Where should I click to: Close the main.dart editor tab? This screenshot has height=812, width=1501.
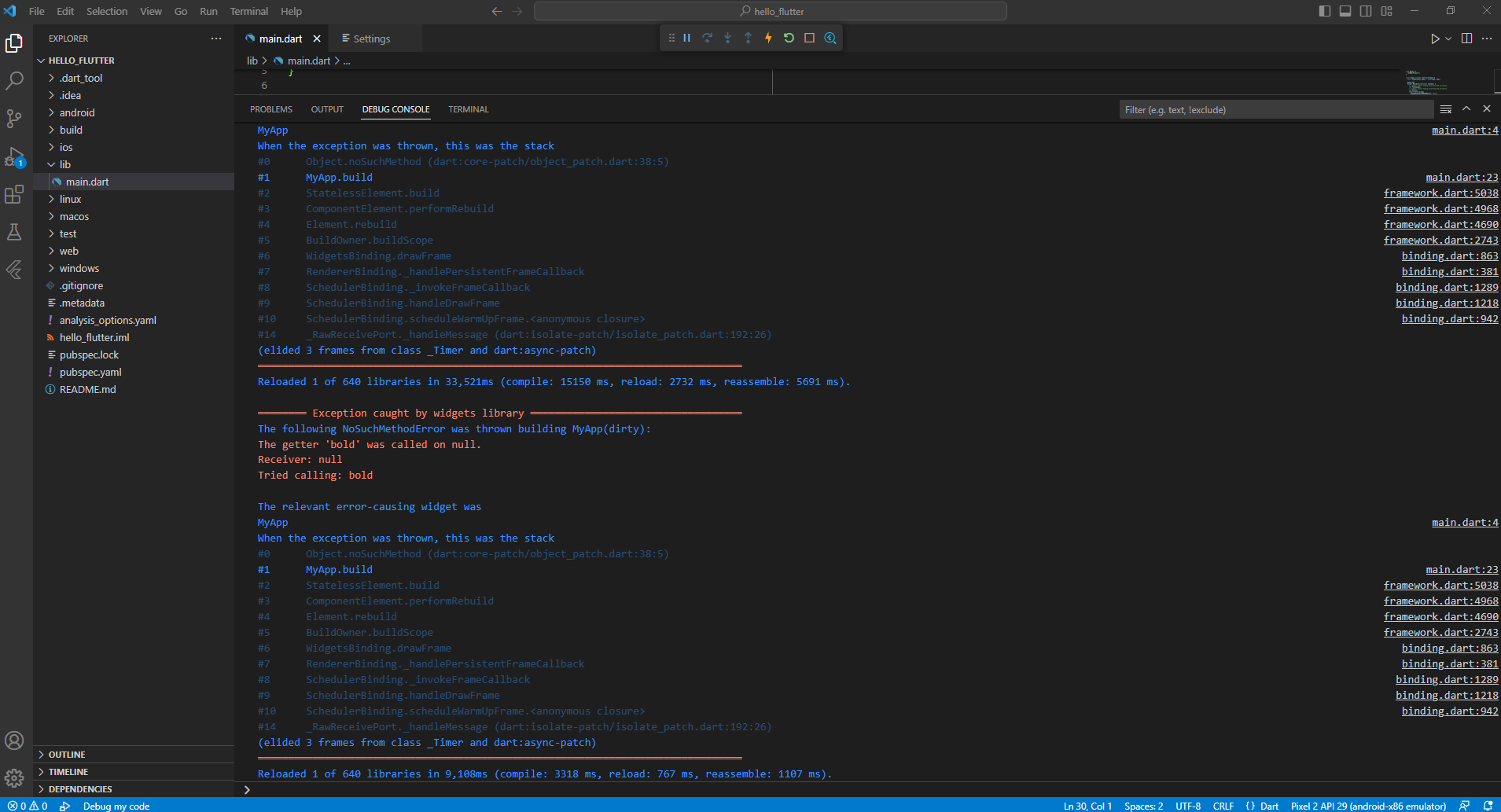coord(317,39)
